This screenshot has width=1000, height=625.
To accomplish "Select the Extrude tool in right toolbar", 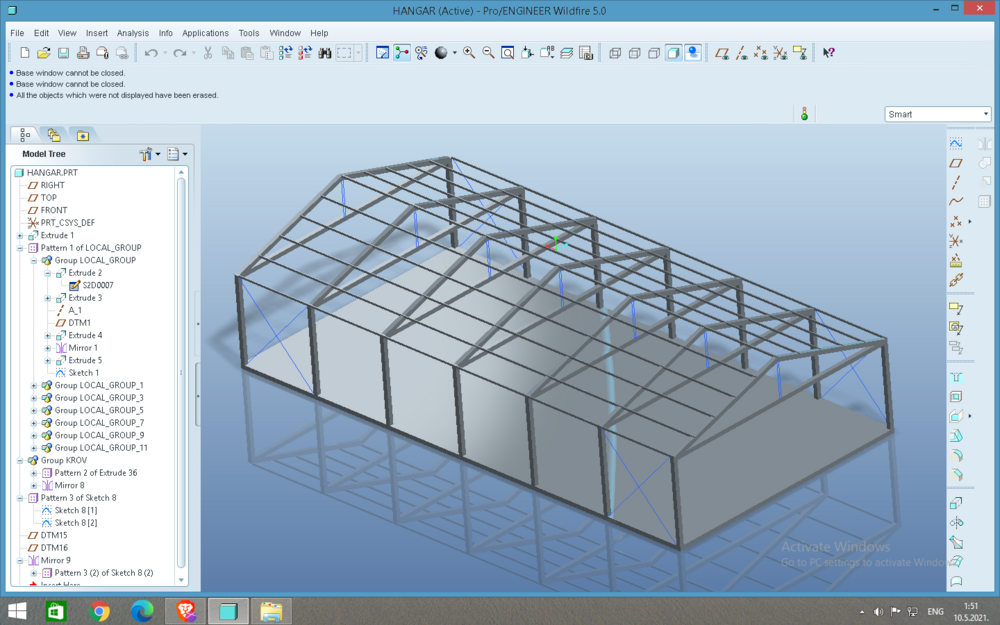I will pos(955,503).
